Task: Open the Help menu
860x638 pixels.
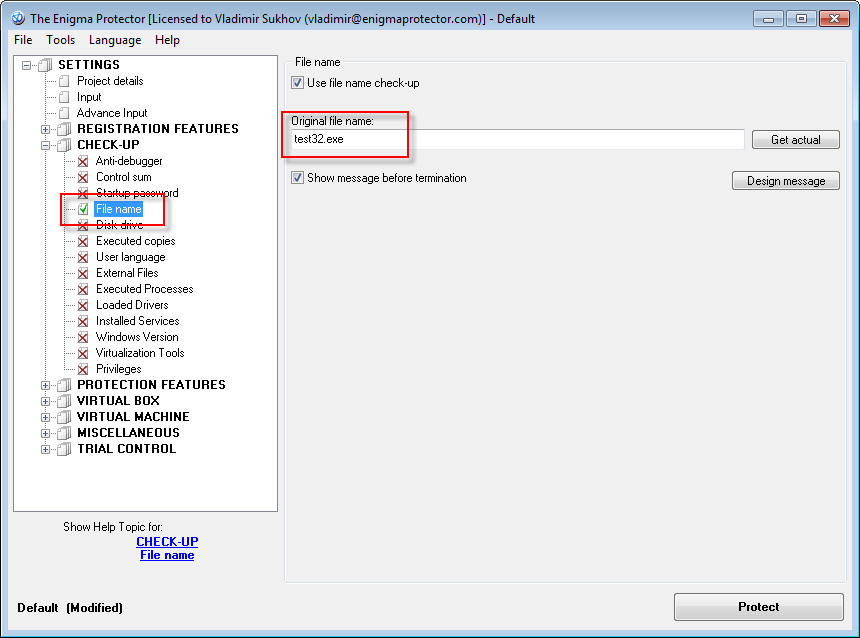Action: click(x=167, y=40)
